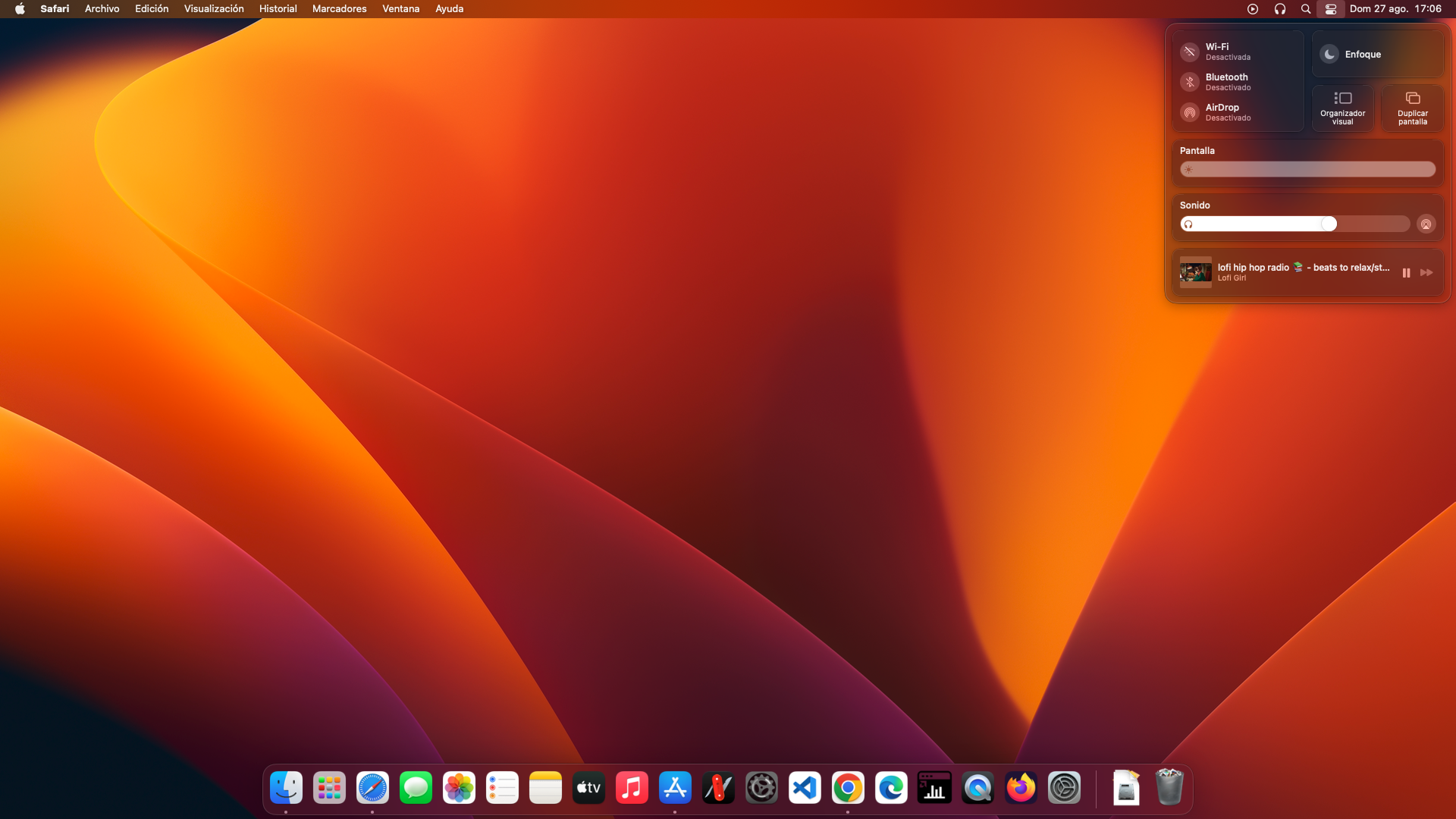Image resolution: width=1456 pixels, height=819 pixels.
Task: Open Google Chrome in the Dock
Action: [848, 788]
